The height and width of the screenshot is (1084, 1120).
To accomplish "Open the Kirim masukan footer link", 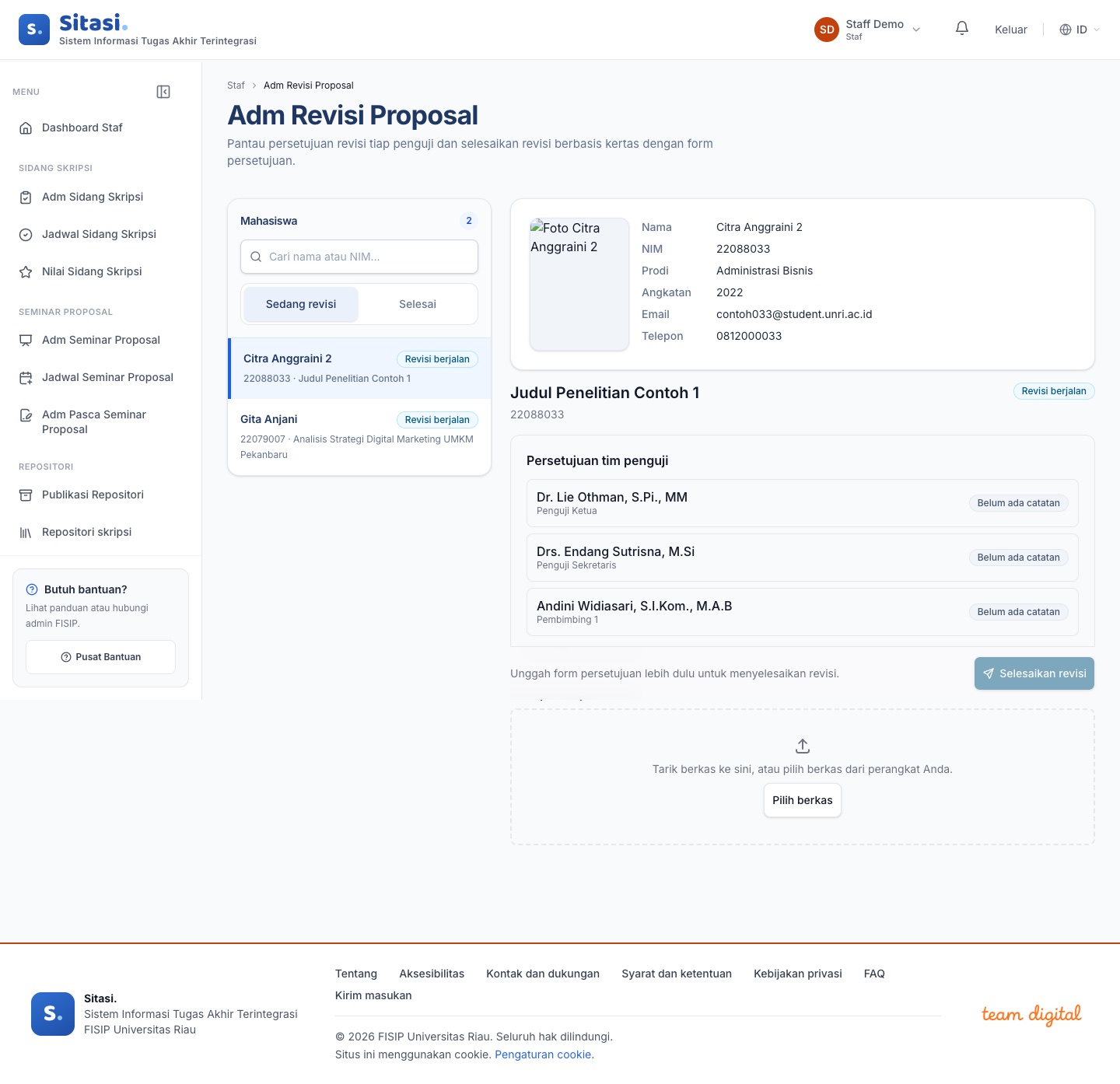I will coord(373,995).
